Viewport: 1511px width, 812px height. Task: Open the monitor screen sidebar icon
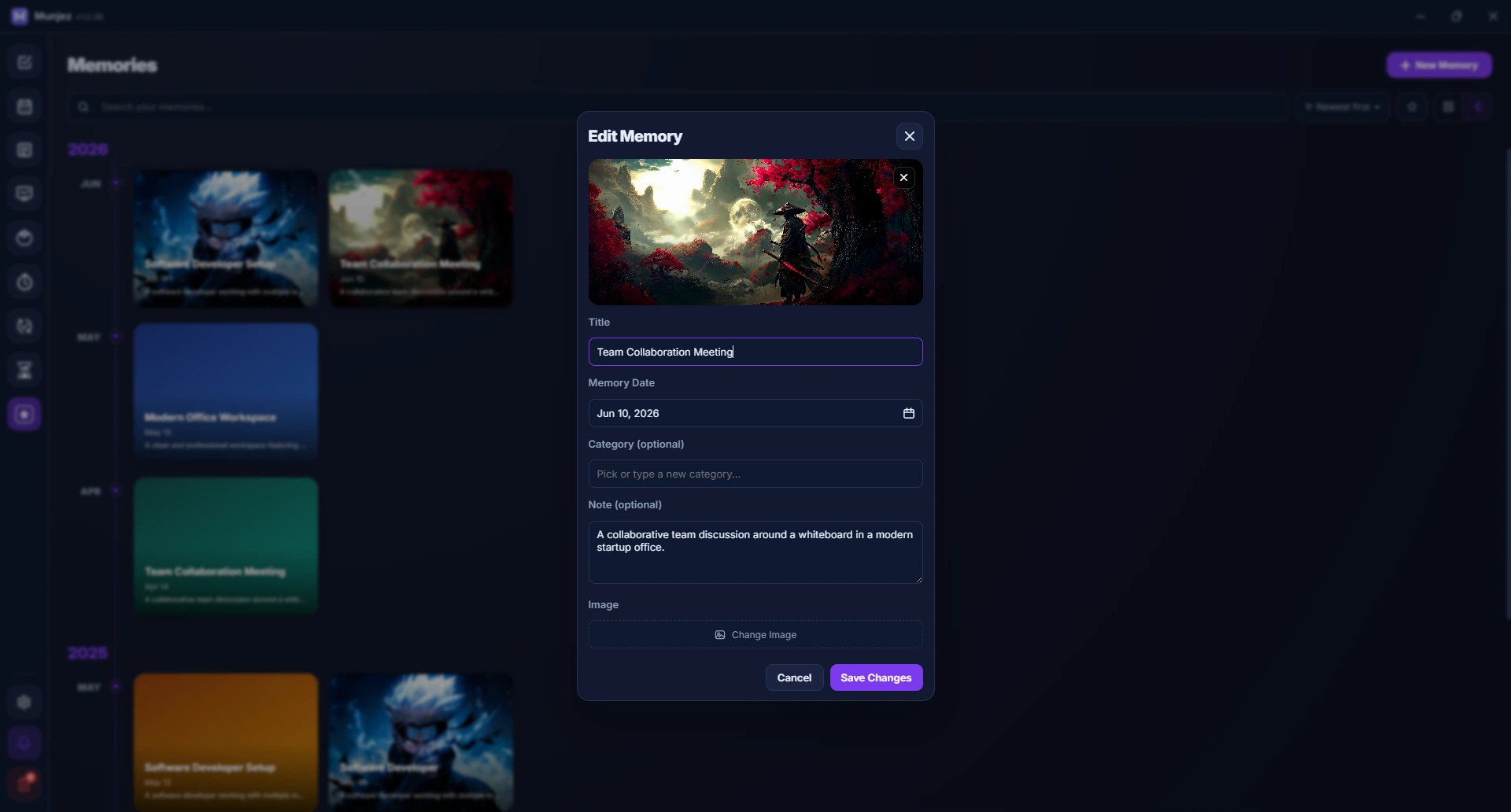[x=24, y=194]
